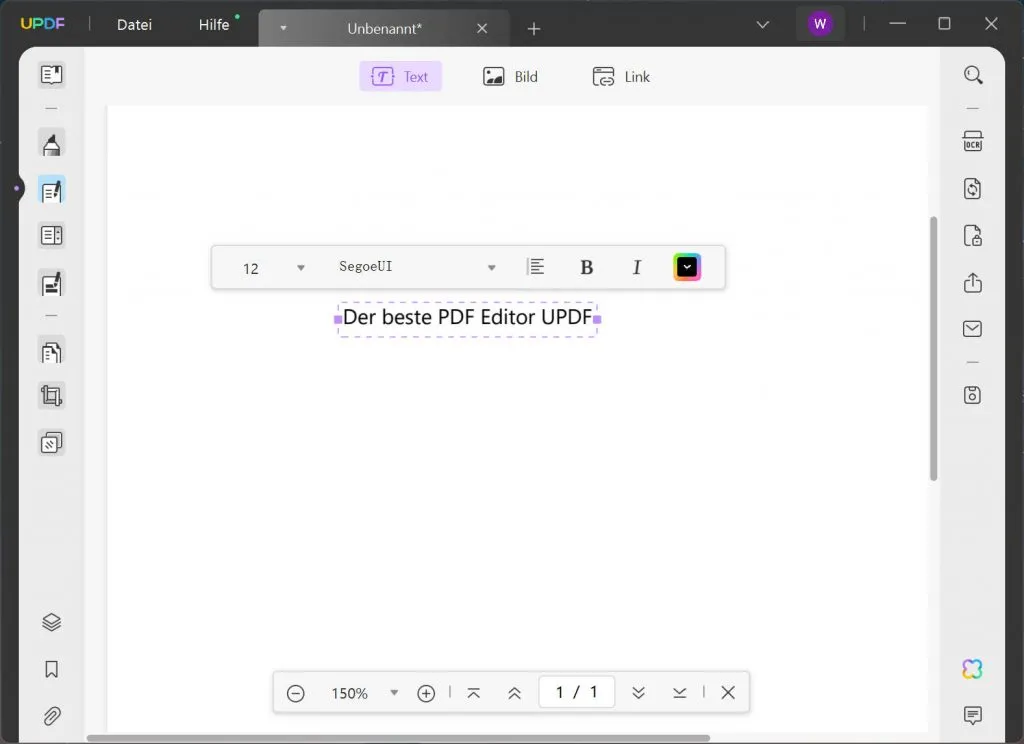The image size is (1024, 744).
Task: Expand the tab overview chevron in title bar
Action: tap(762, 25)
